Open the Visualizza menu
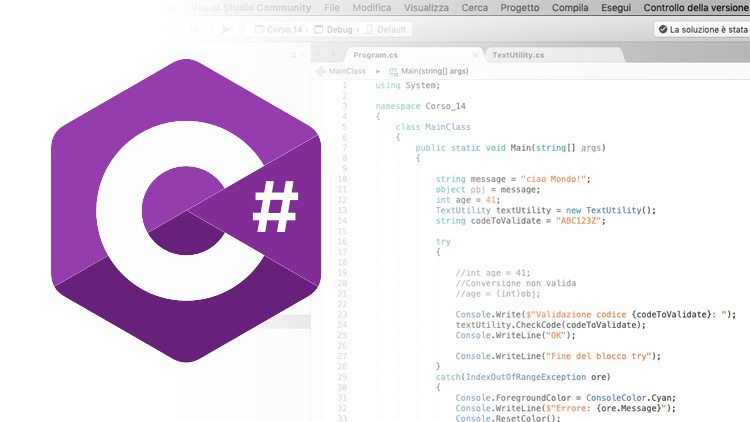Image resolution: width=750 pixels, height=422 pixels. click(426, 8)
